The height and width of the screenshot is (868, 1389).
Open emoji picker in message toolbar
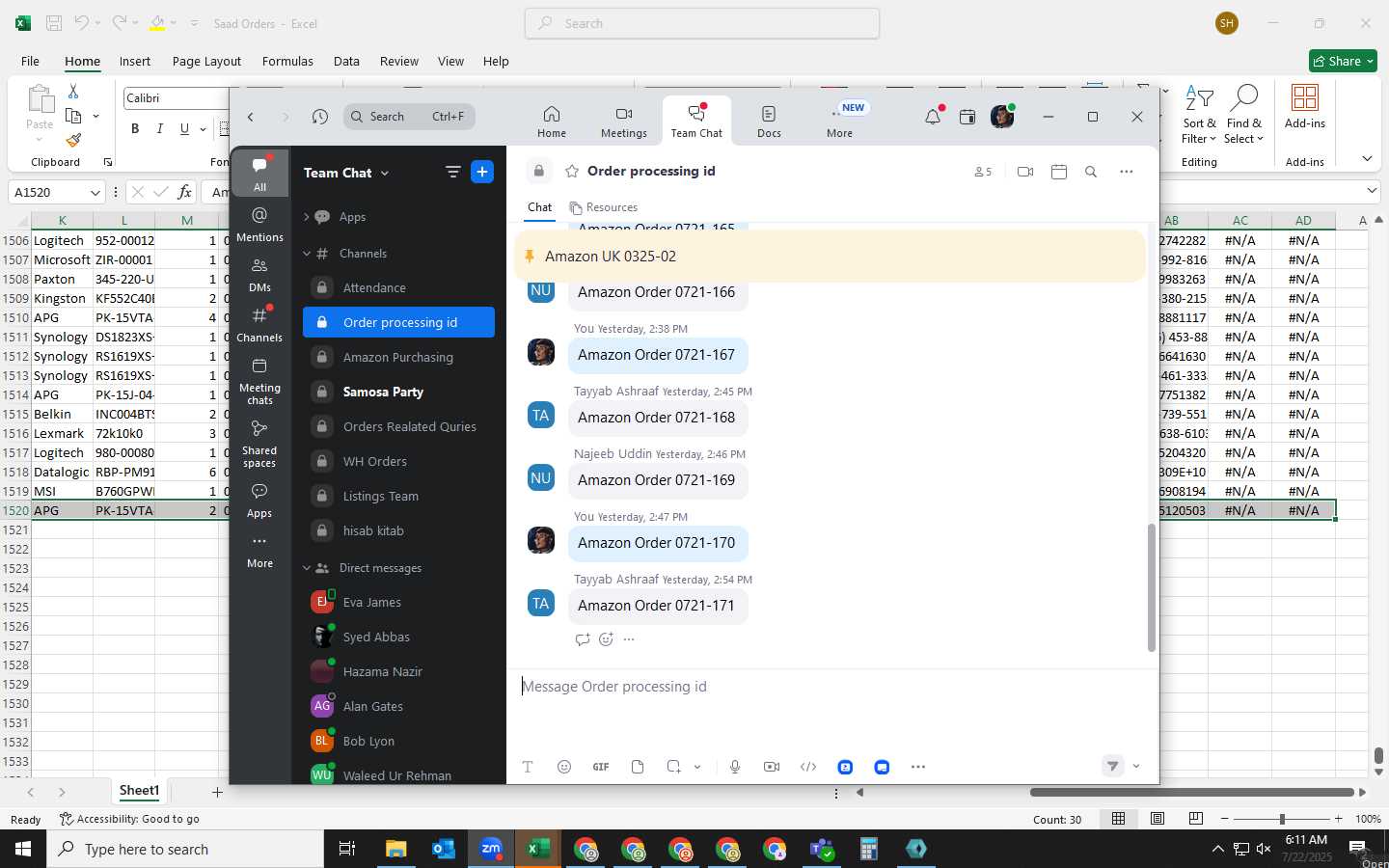[564, 767]
